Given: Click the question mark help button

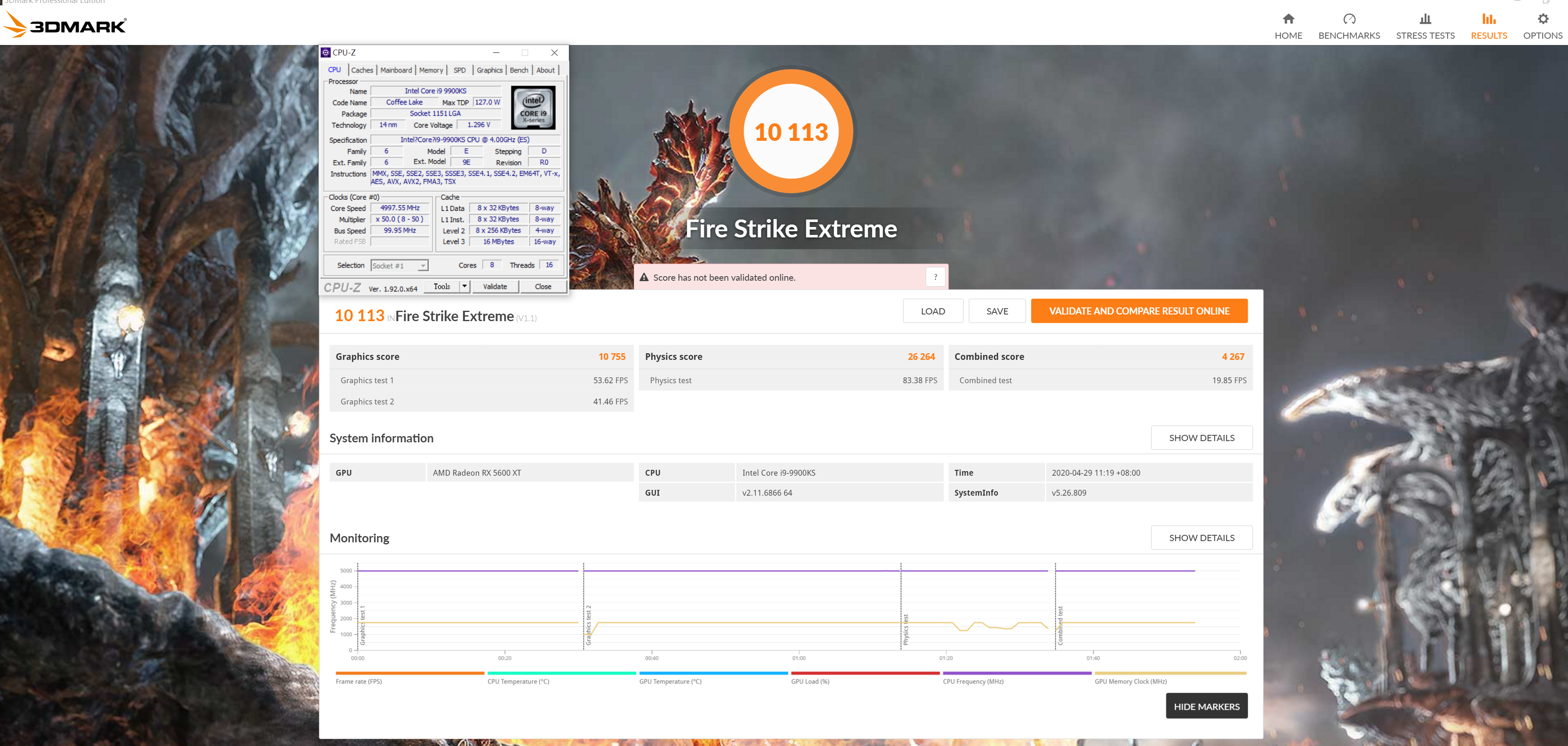Looking at the screenshot, I should [x=935, y=277].
